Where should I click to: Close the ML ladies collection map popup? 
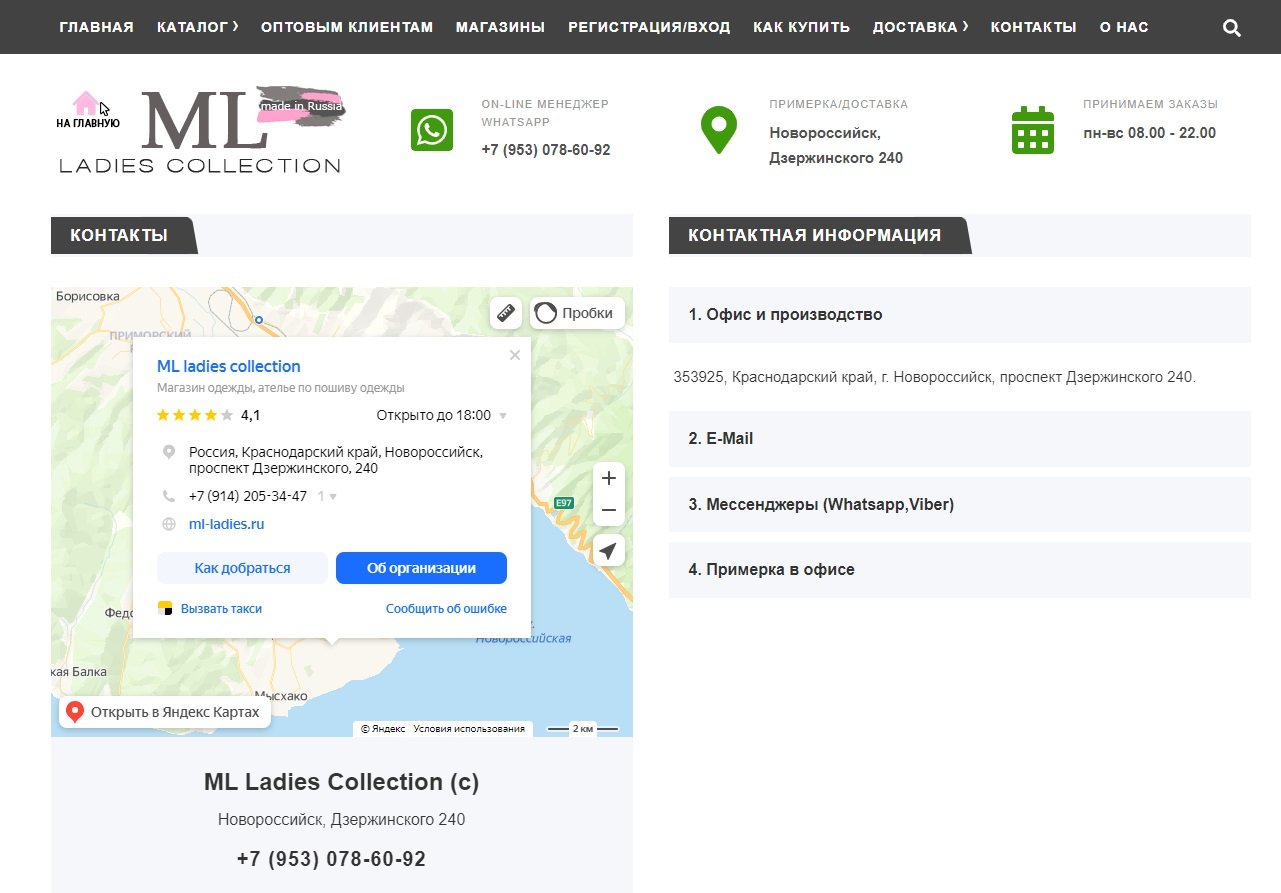[515, 355]
